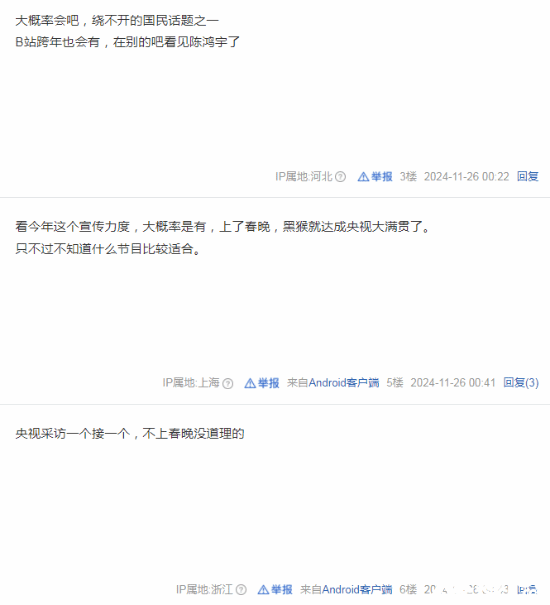Image resolution: width=550 pixels, height=605 pixels.
Task: Click the reply link on the 6楼 post
Action: pos(527,590)
